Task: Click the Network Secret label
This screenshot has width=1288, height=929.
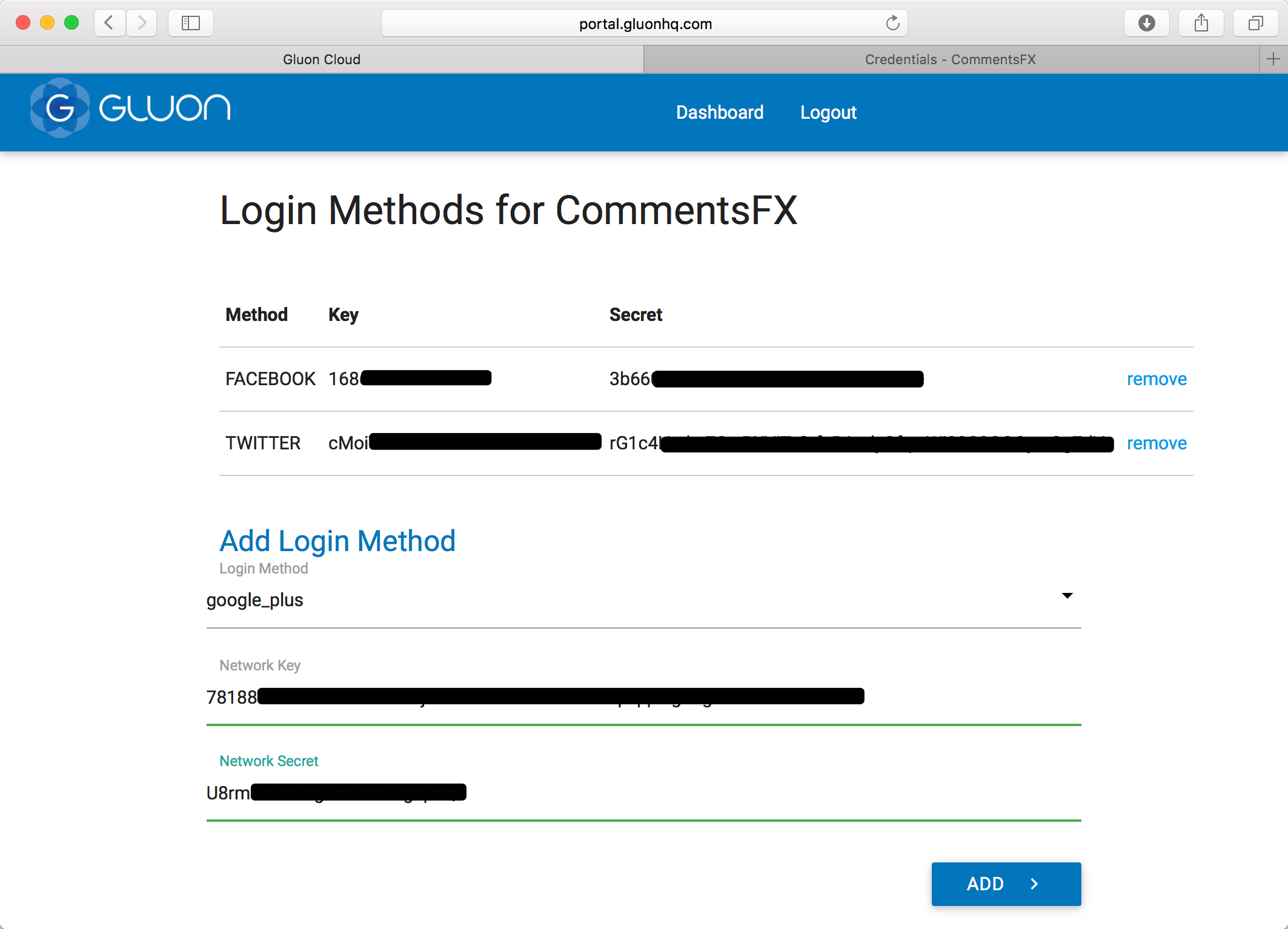Action: [268, 761]
